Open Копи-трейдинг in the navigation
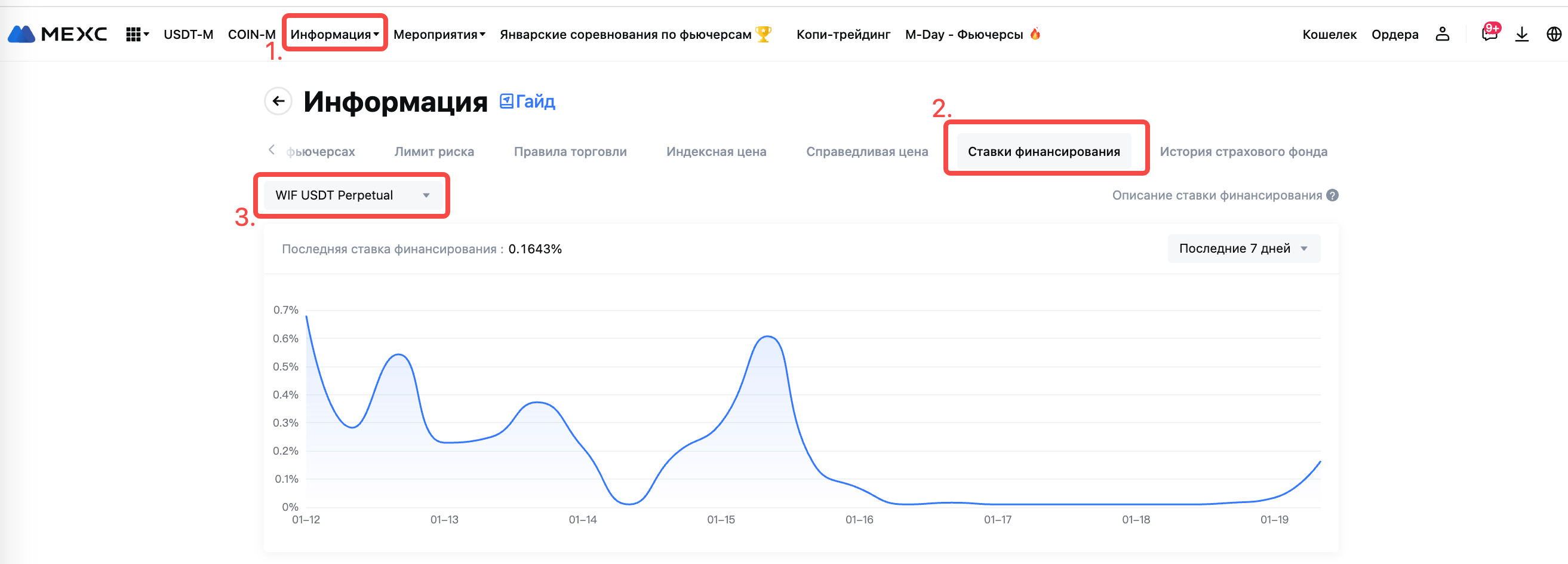This screenshot has height=564, width=1568. [x=843, y=34]
